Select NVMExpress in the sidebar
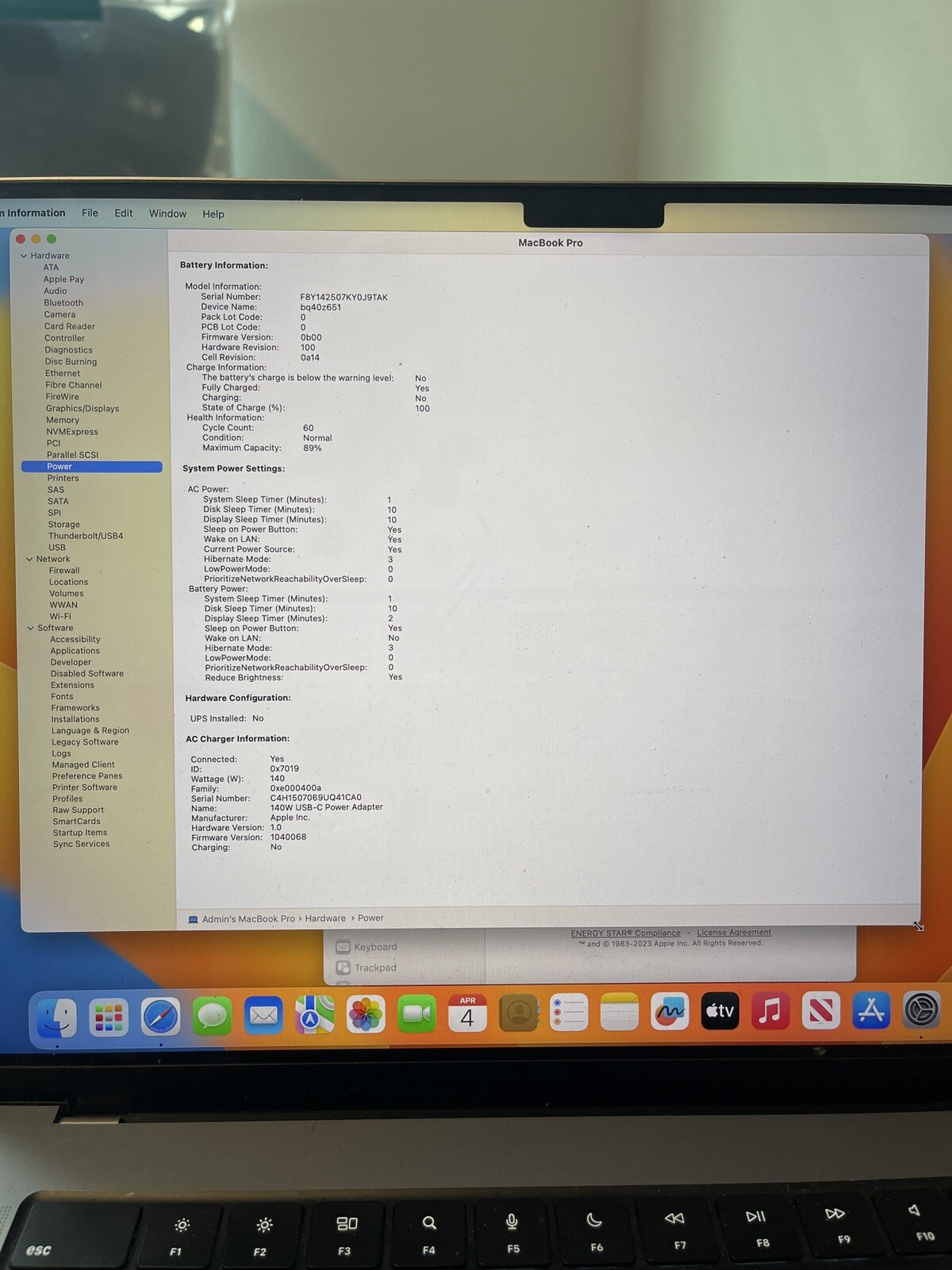This screenshot has height=1270, width=952. point(72,432)
